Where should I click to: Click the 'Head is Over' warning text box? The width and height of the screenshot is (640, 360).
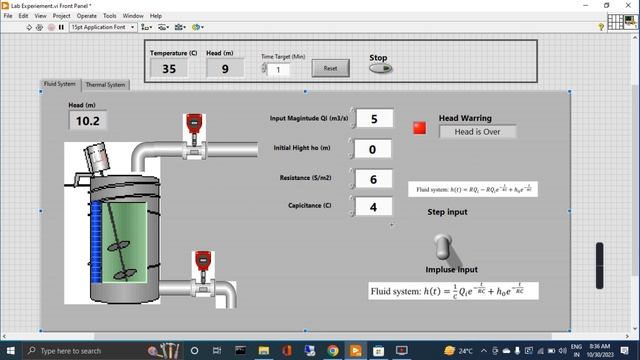point(478,131)
